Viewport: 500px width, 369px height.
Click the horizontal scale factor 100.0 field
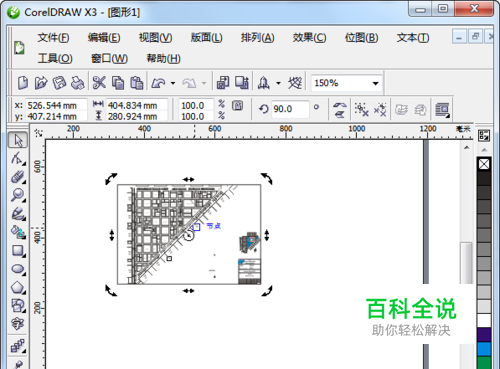point(196,105)
